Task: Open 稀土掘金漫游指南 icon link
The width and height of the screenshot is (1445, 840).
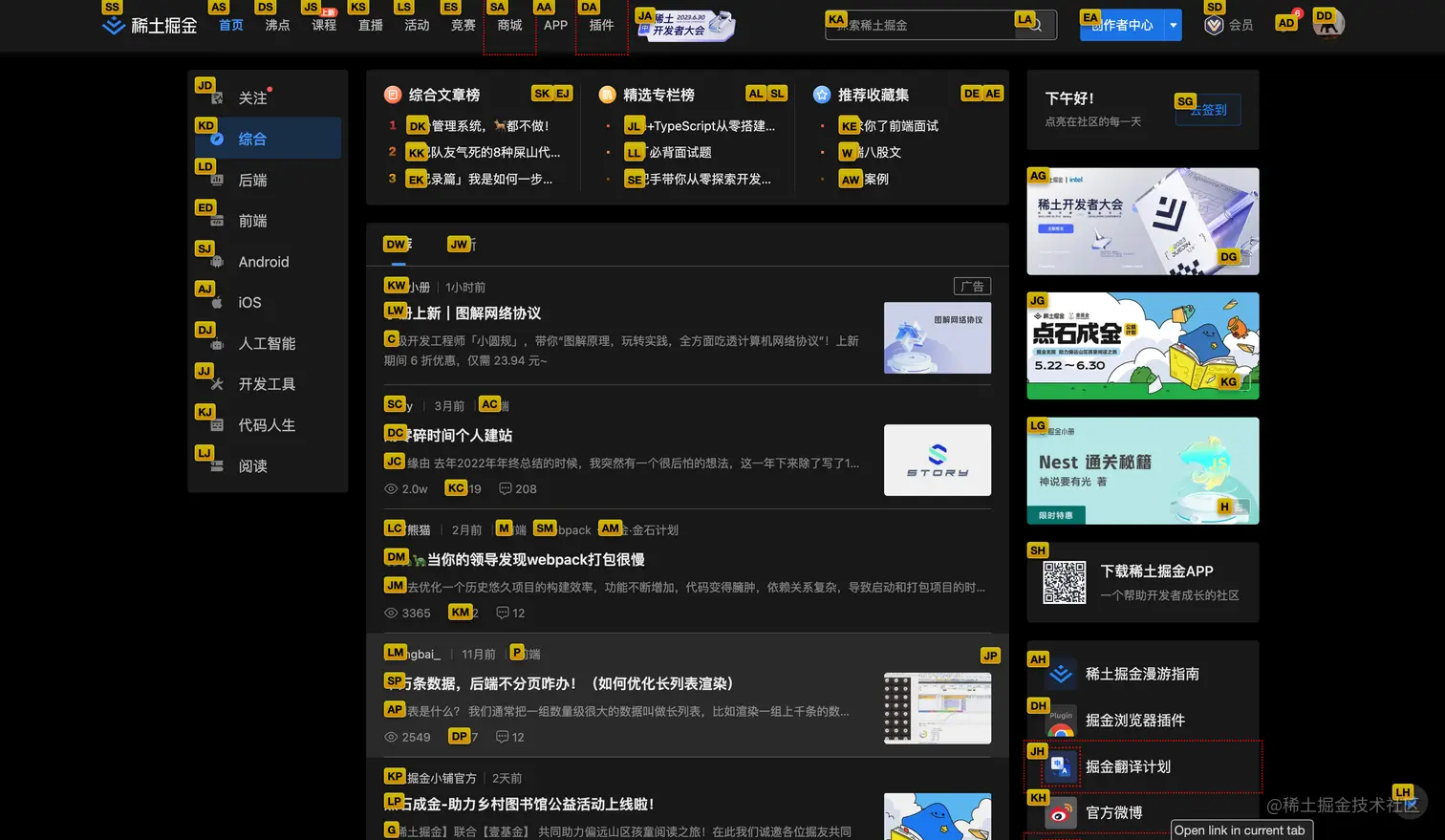Action: (x=1061, y=674)
